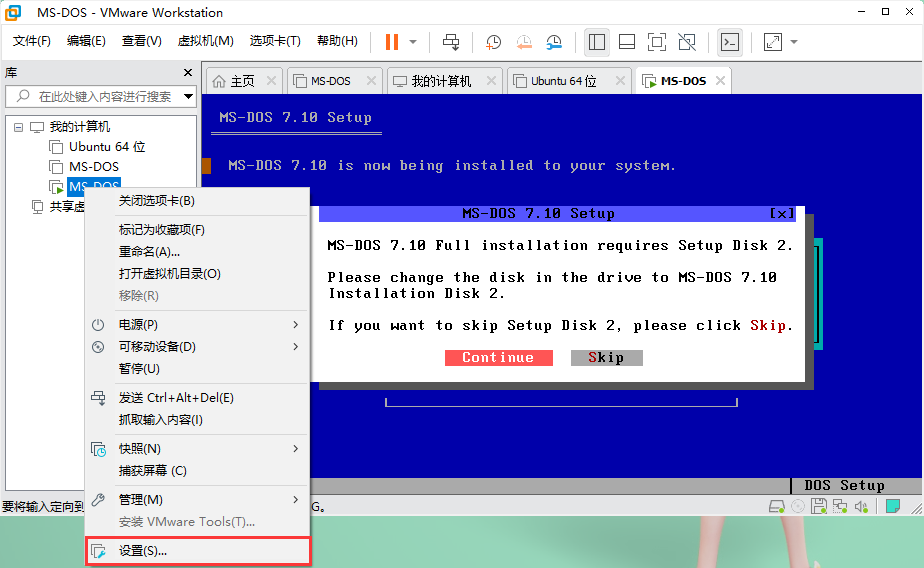Click the Skip button in DOS setup
Screen dimensions: 924x568
coord(606,358)
